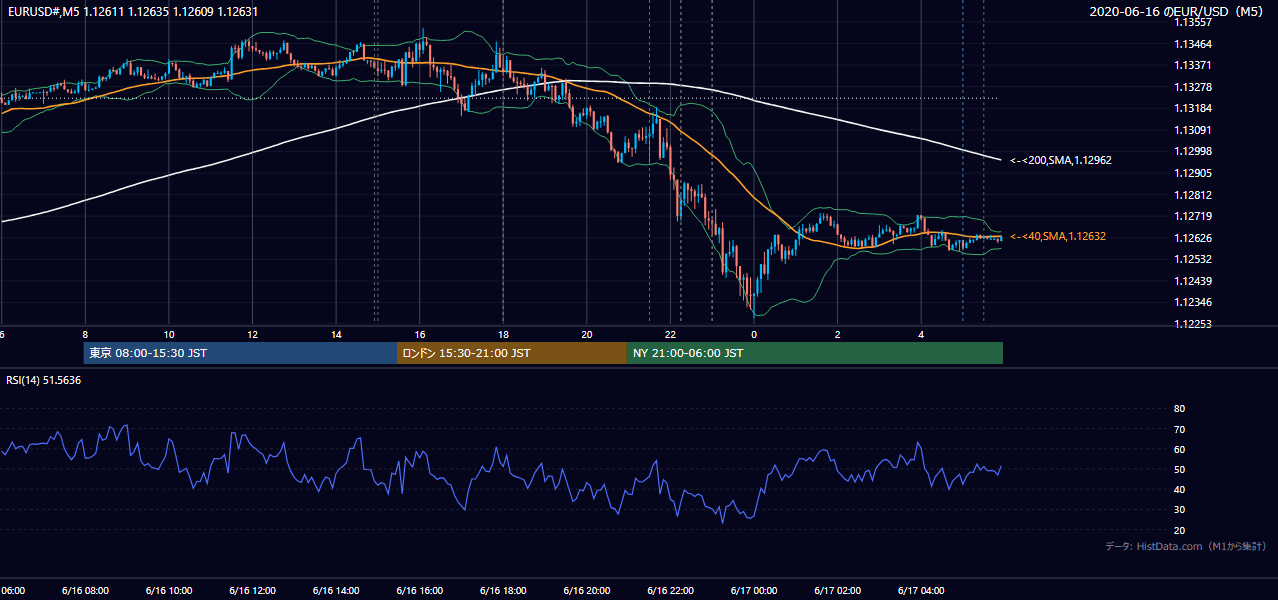Open the HistData.com data source credit

1185,546
